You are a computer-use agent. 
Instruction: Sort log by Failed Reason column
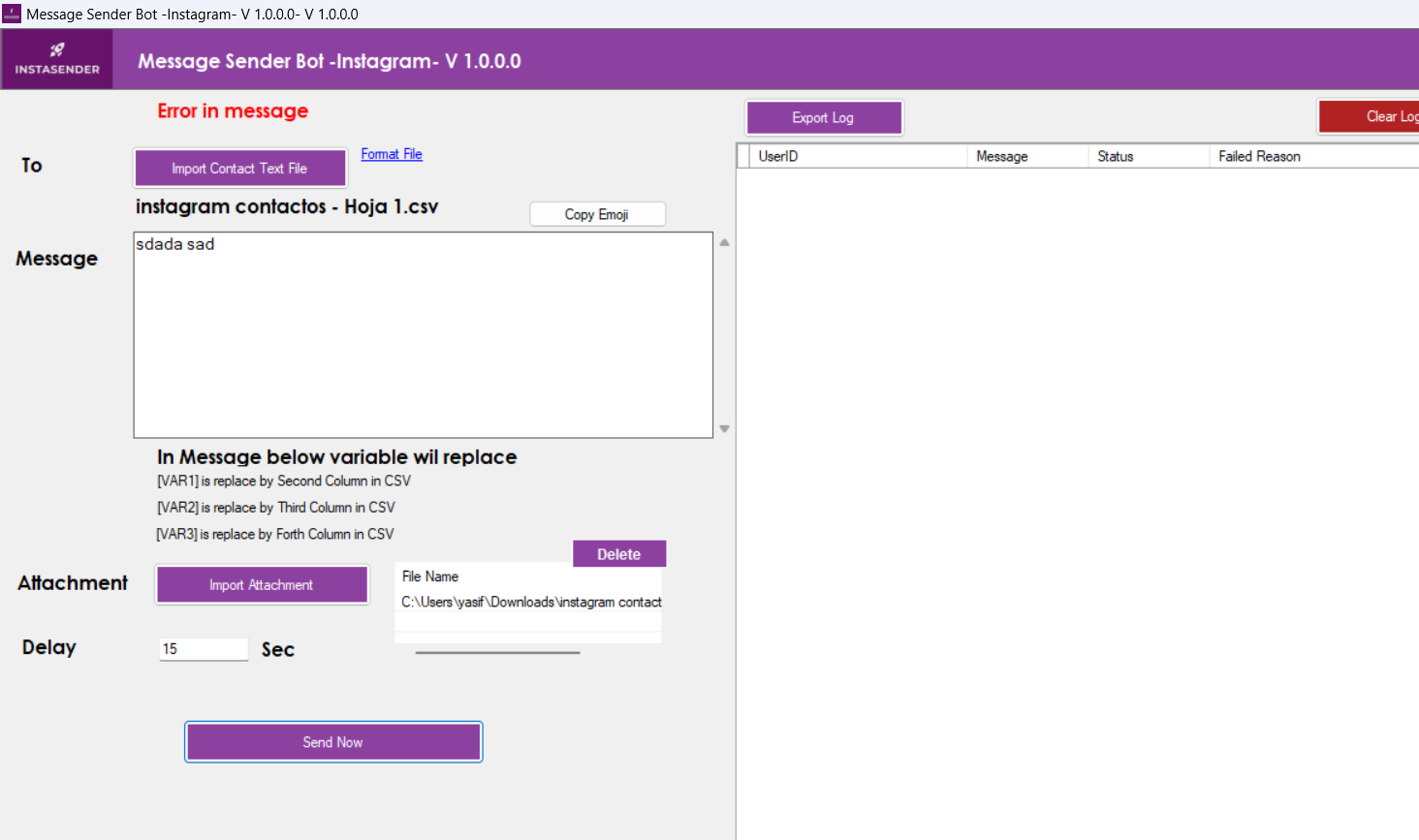(x=1314, y=156)
